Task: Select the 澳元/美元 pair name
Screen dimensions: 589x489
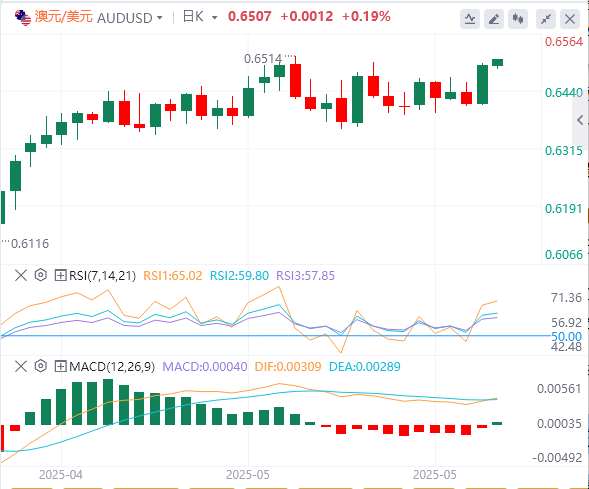Action: pos(64,17)
